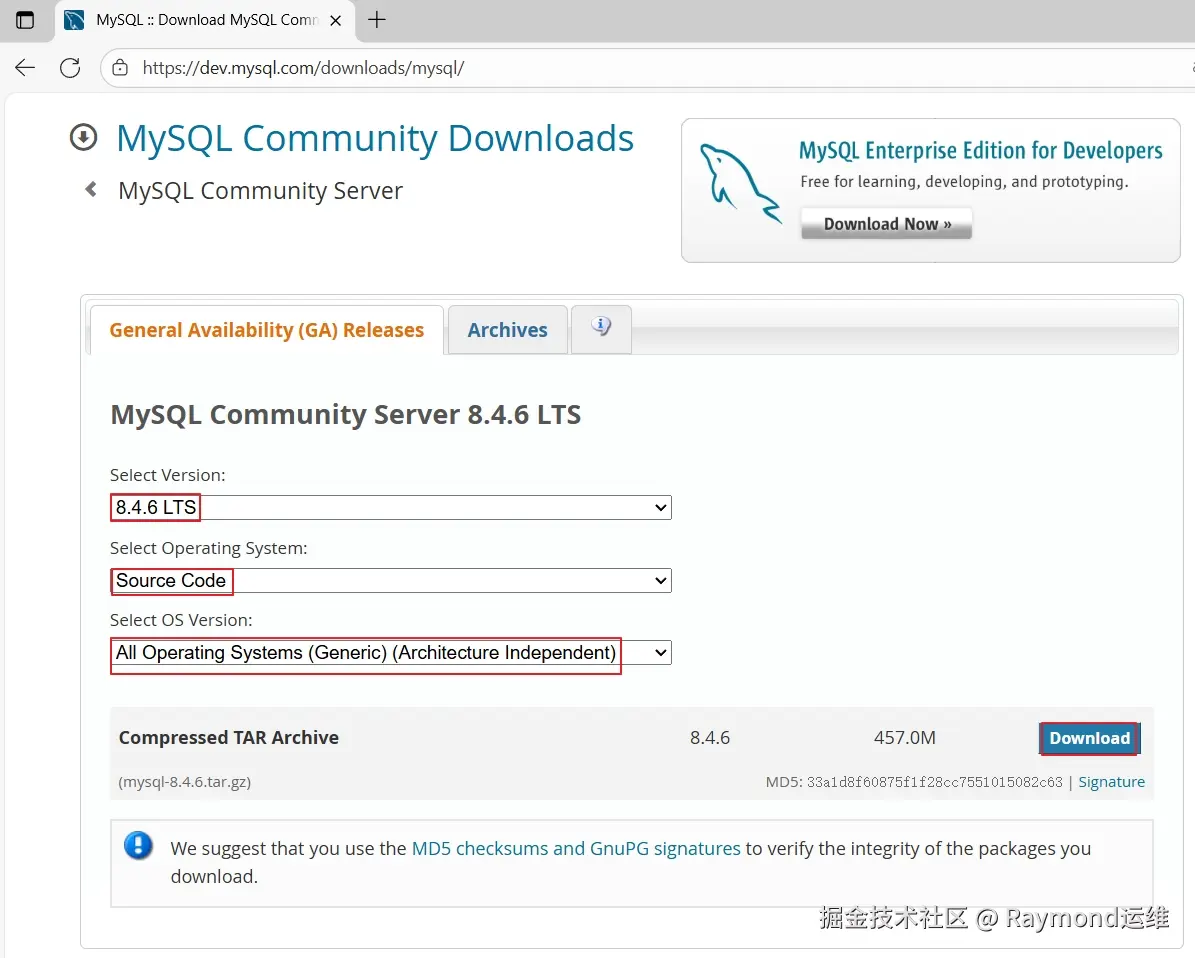Switch to the Archives tab
The image size is (1195, 958).
point(508,330)
